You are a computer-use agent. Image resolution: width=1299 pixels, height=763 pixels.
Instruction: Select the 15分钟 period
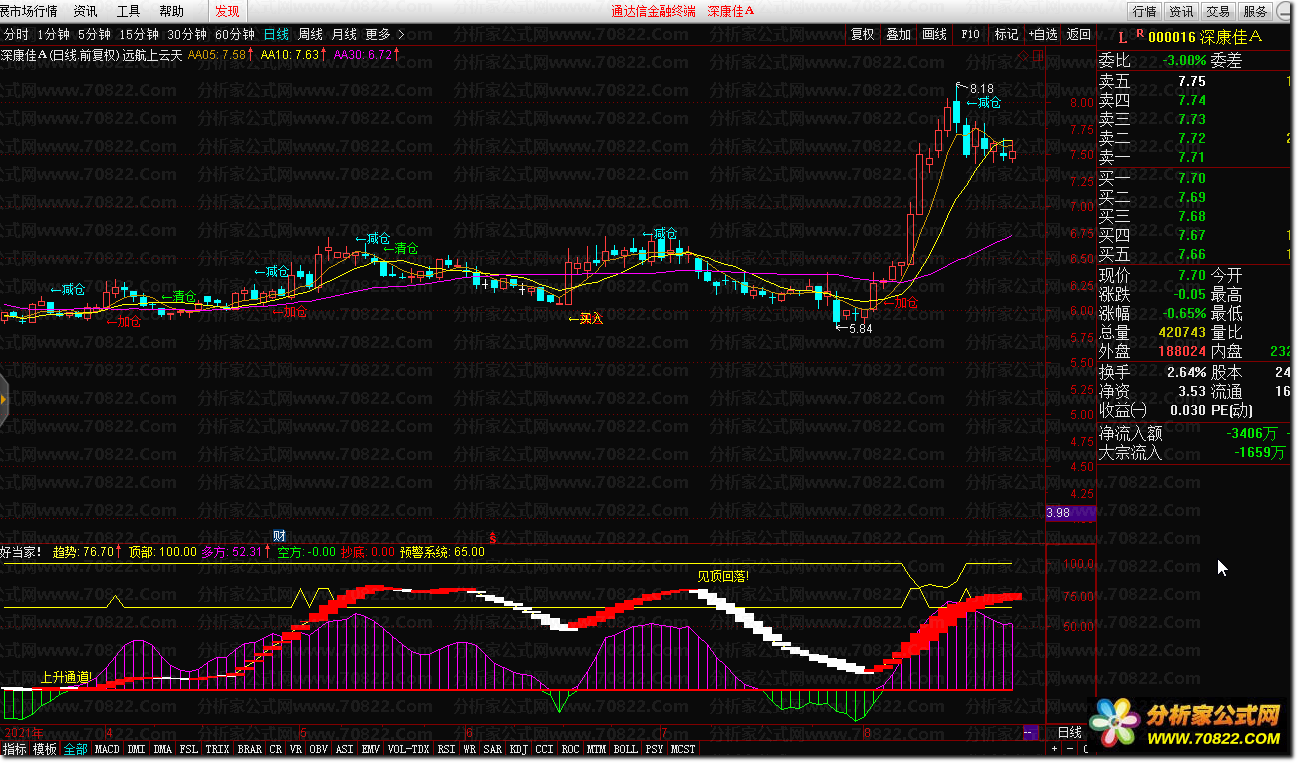139,34
